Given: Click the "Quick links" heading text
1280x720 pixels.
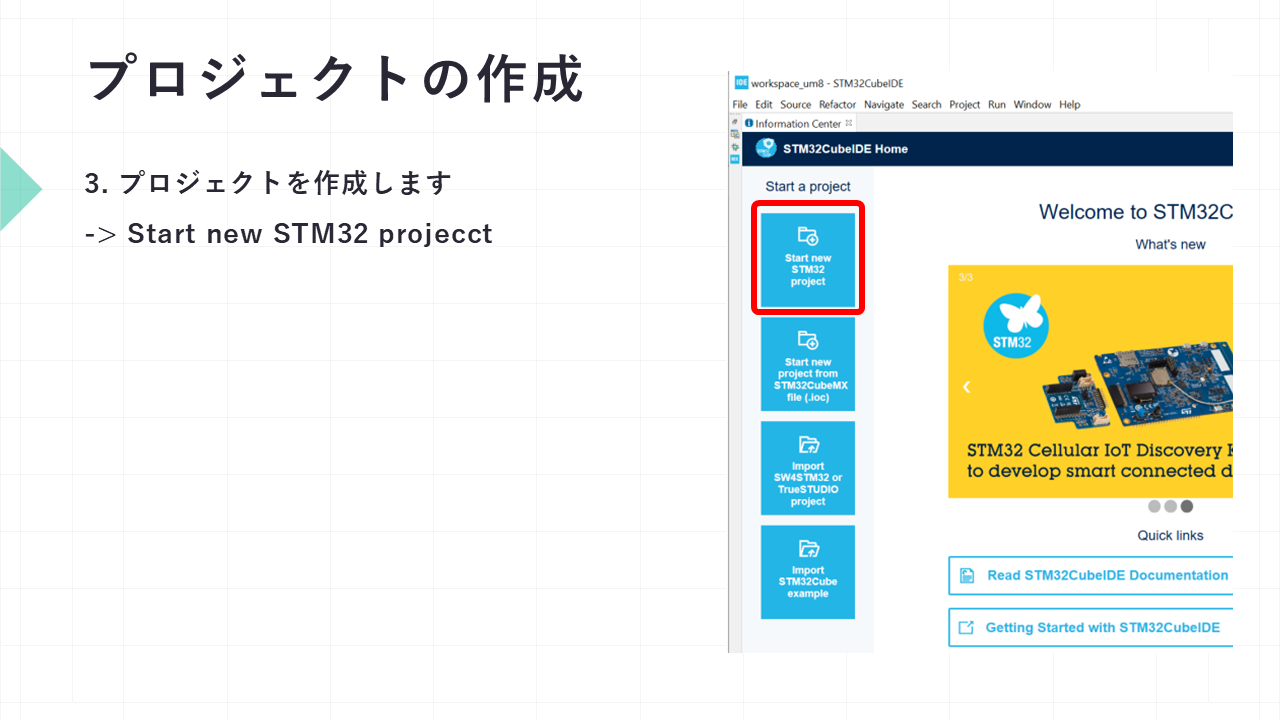Looking at the screenshot, I should pos(1170,535).
